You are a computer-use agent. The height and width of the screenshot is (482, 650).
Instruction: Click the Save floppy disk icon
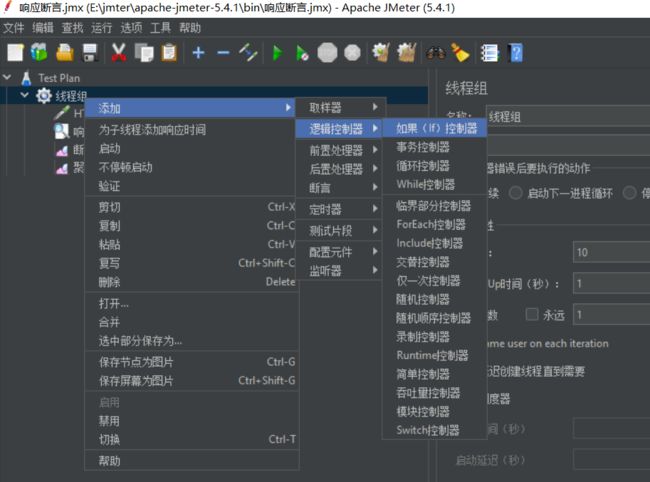click(x=90, y=53)
